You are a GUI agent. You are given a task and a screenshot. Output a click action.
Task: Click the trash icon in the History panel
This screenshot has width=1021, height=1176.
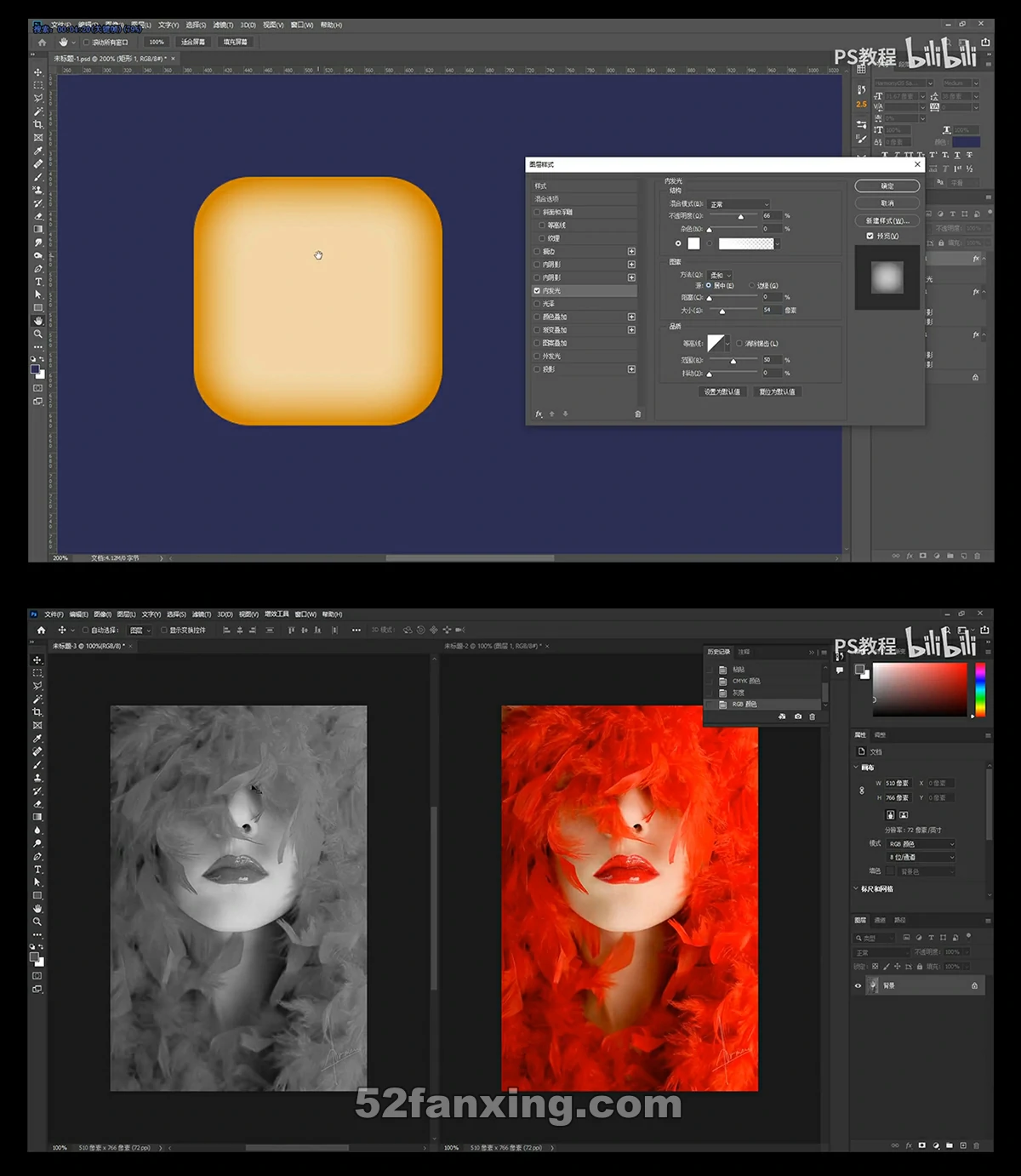point(812,716)
